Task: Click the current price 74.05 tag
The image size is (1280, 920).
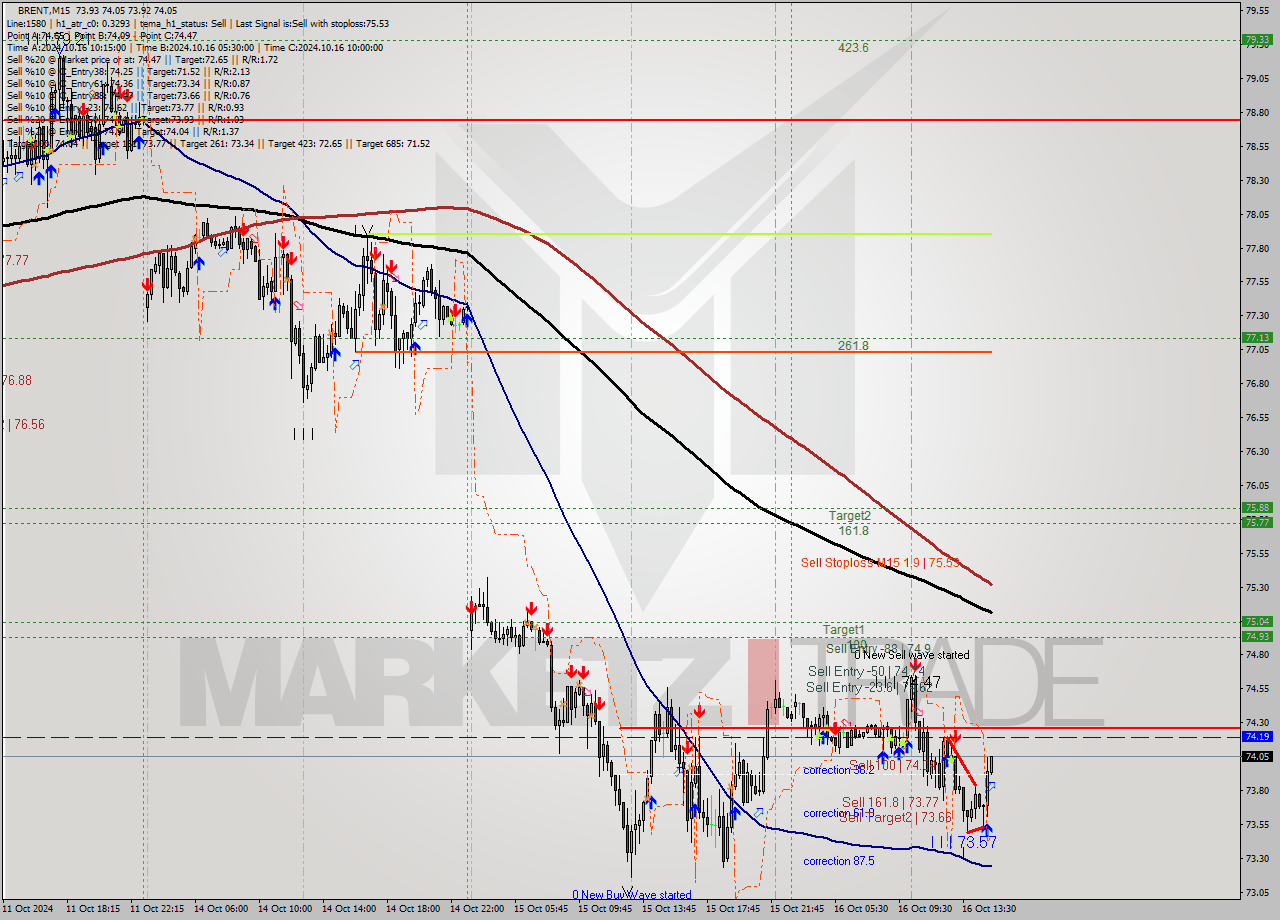Action: click(x=1256, y=756)
